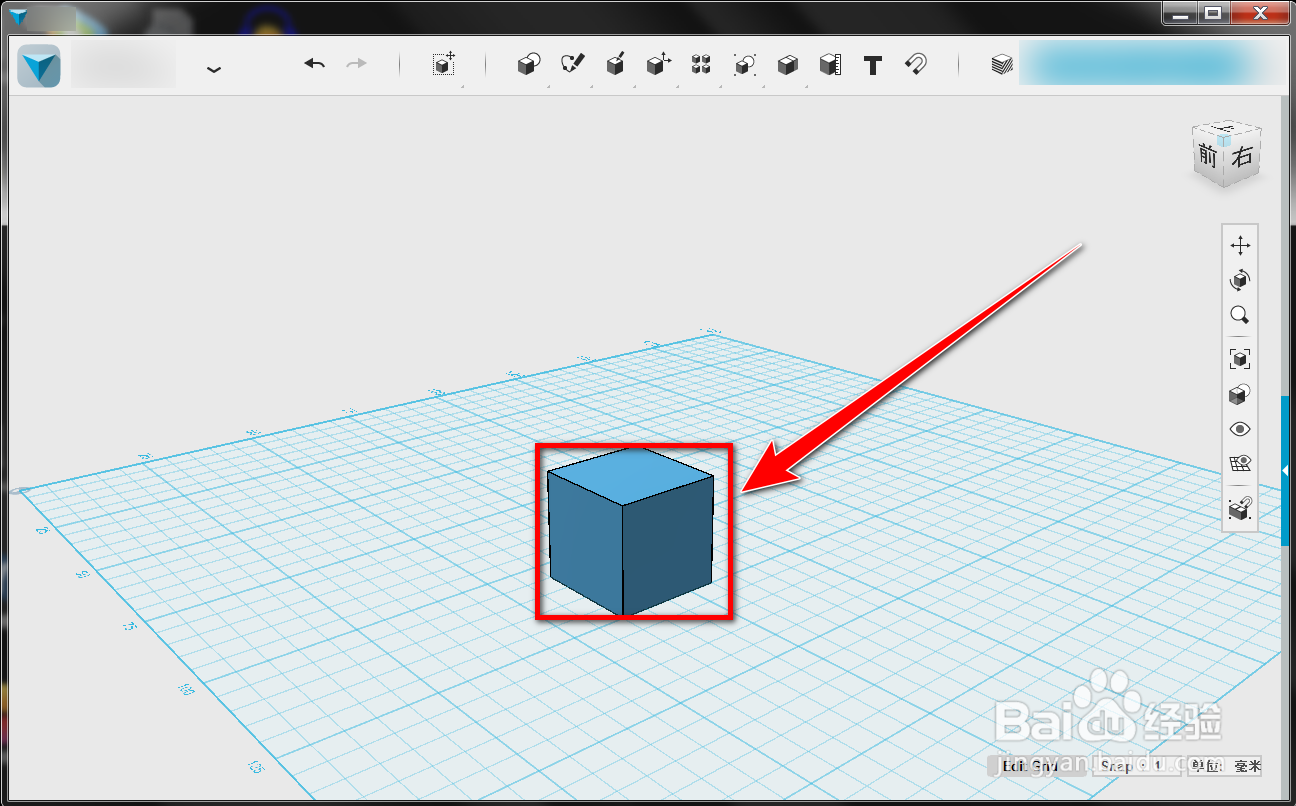Screen dimensions: 1296x806
Task: Open the Material layers tool
Action: 1002,65
